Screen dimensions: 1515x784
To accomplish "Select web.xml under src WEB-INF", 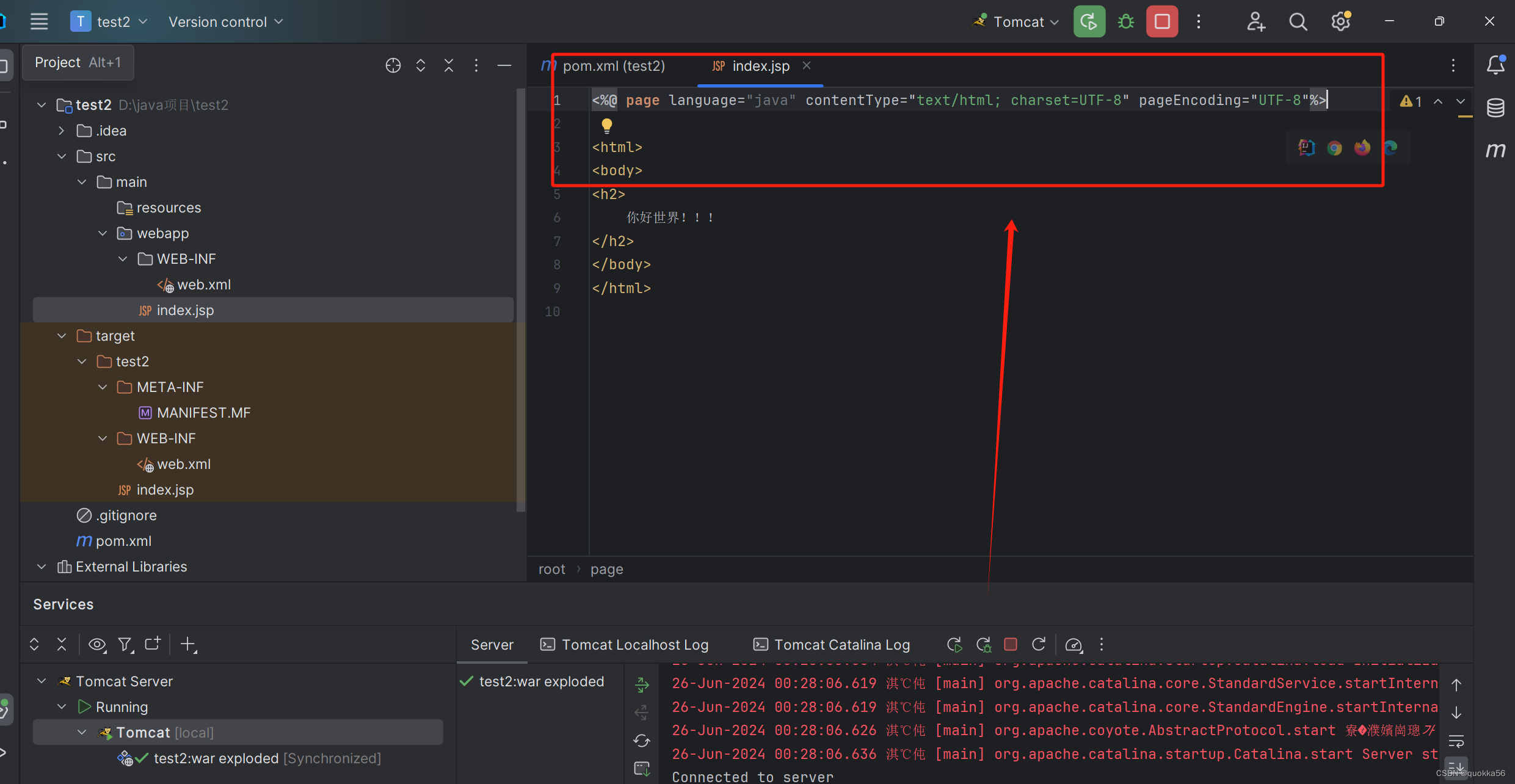I will pos(194,285).
